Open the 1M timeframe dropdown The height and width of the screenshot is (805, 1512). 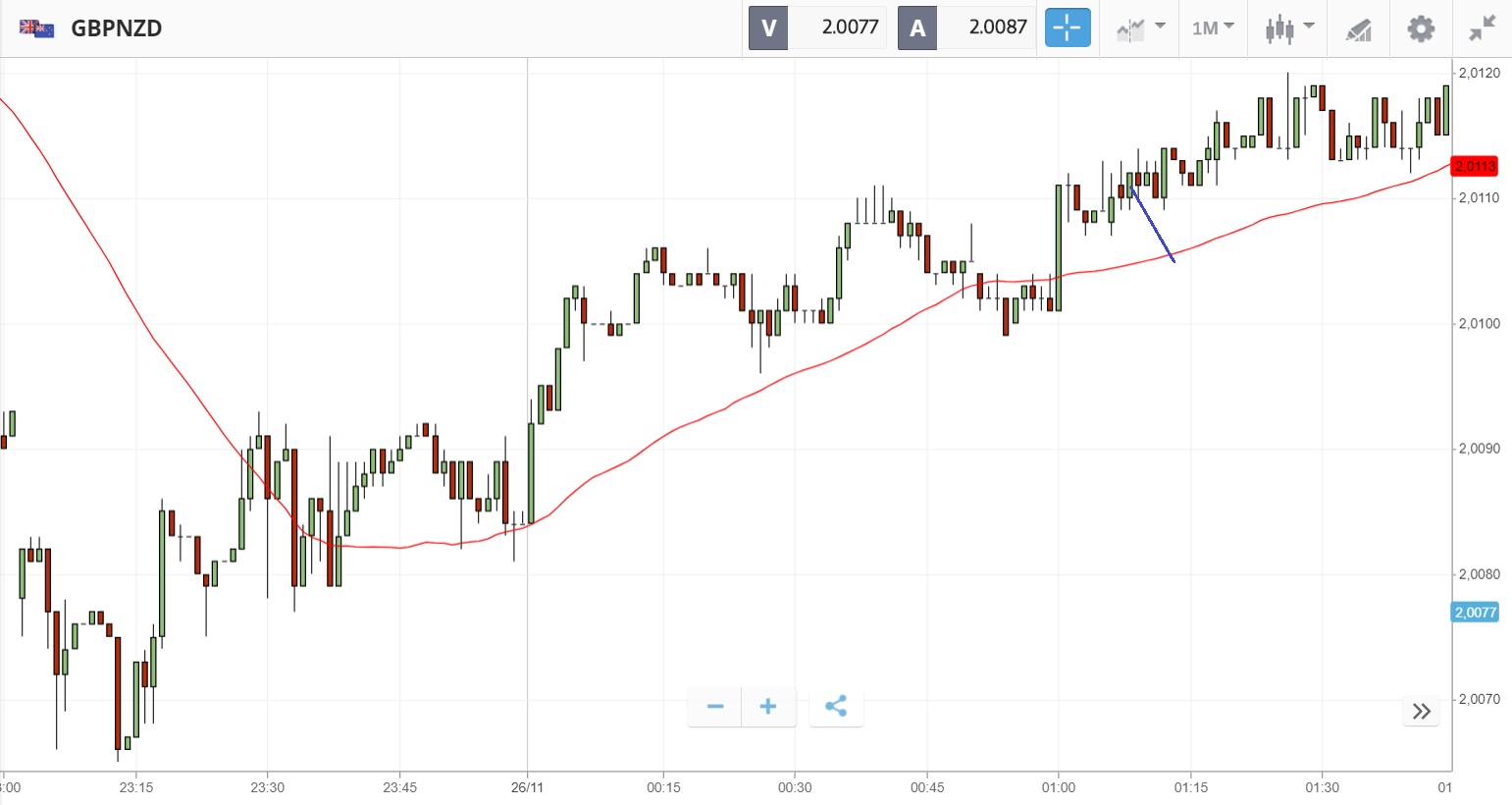1213,27
